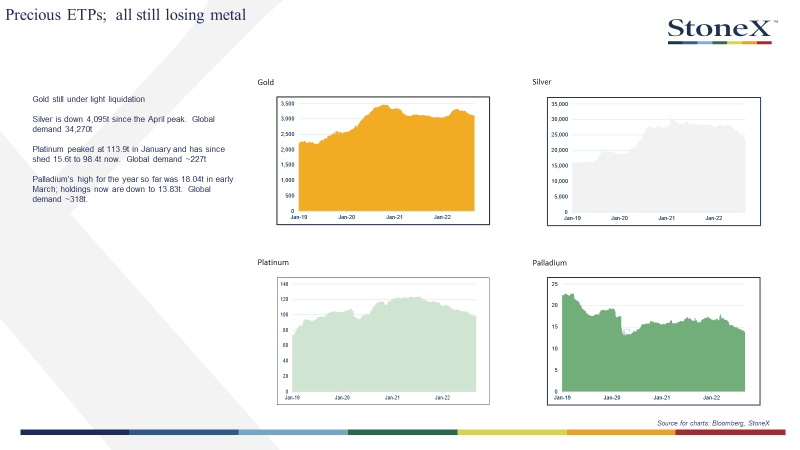Click the 'Gold still under light liquidation' line
Viewport: 800px width, 450px height.
(x=89, y=99)
